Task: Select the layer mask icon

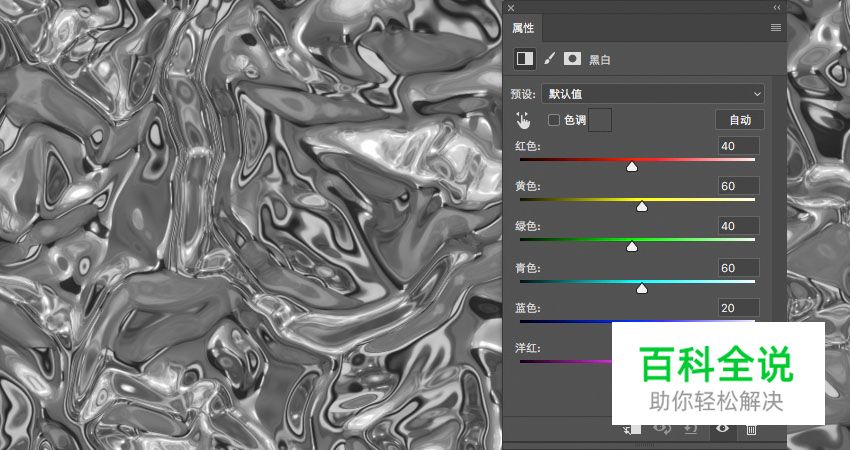Action: 572,59
